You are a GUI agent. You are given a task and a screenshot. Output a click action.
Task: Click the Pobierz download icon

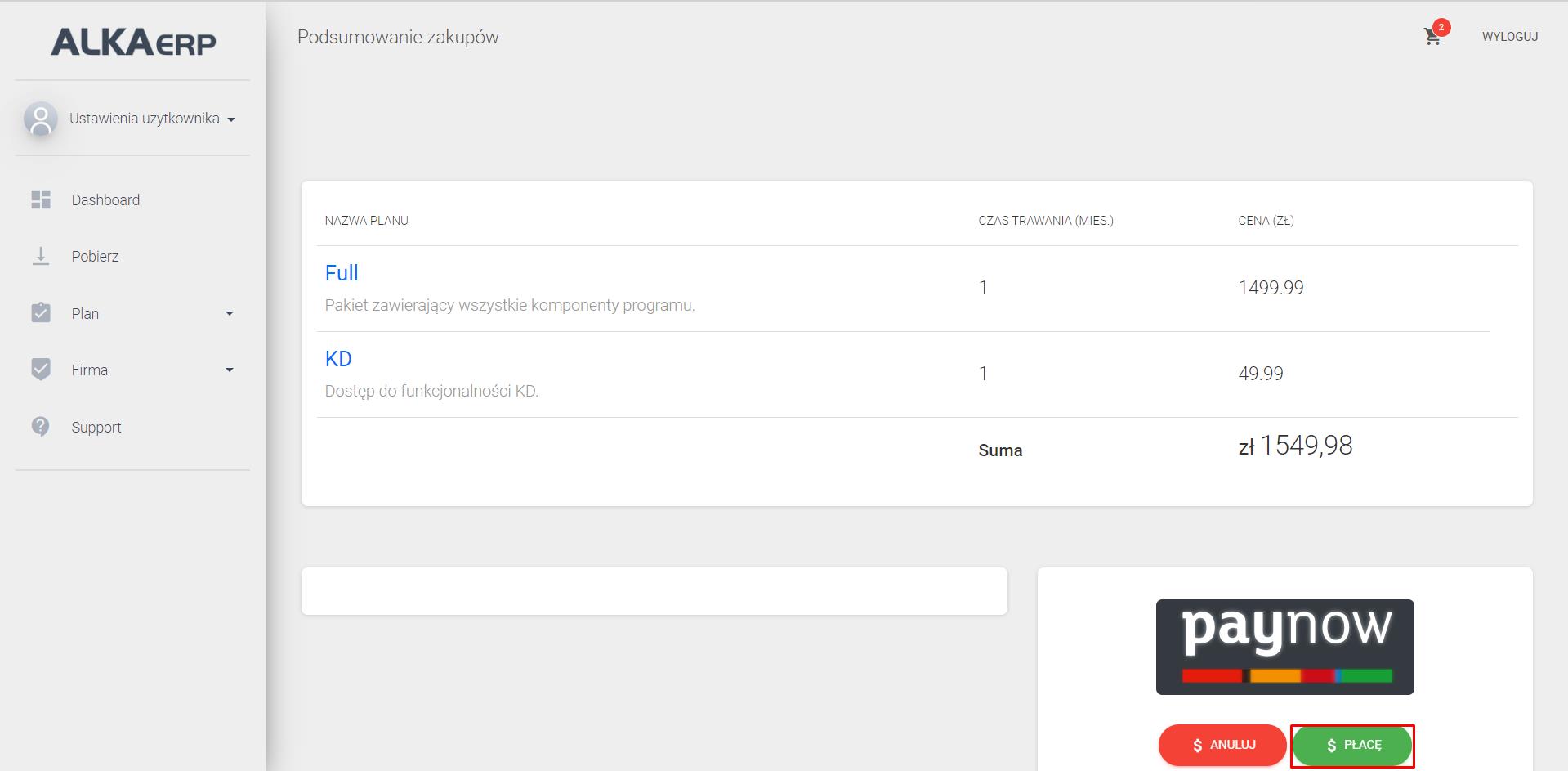pyautogui.click(x=41, y=256)
